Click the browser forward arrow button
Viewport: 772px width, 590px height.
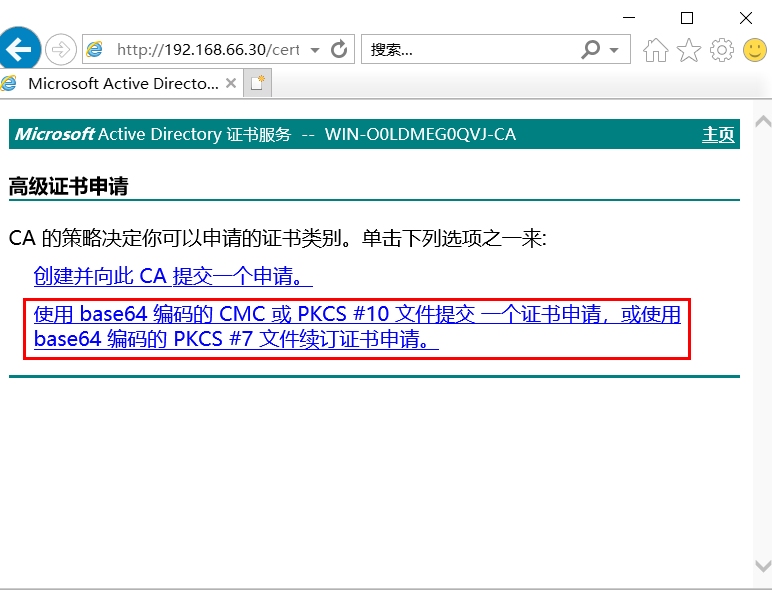tap(61, 49)
